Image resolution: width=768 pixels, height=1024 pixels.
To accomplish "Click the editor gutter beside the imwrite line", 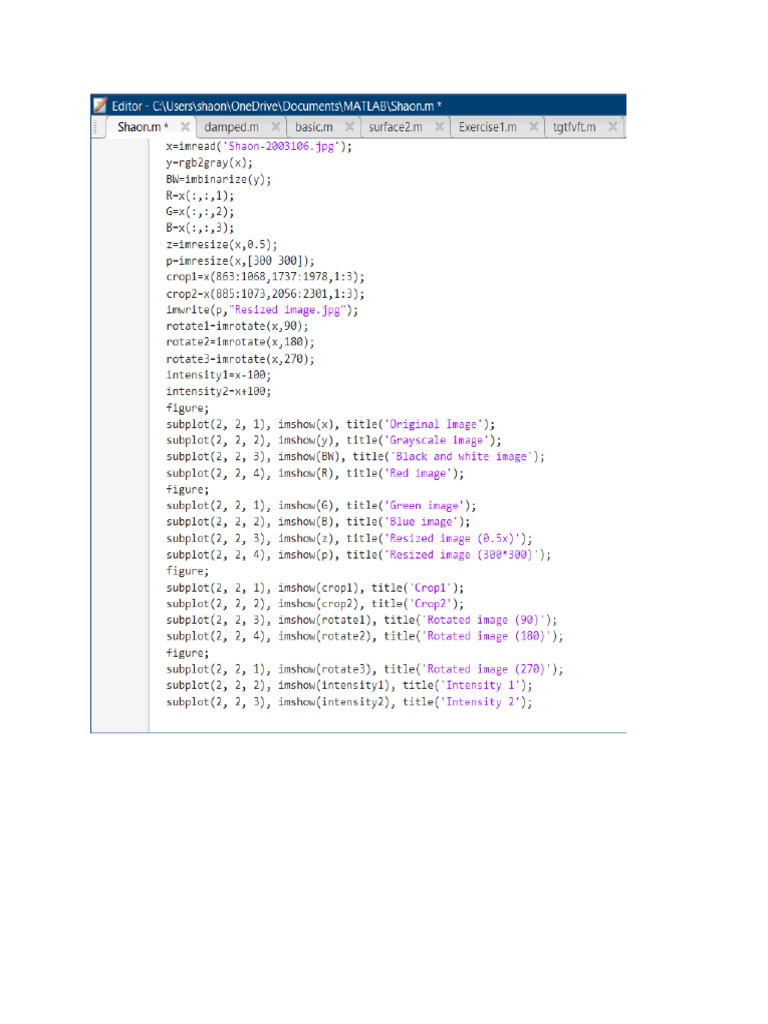I will tap(120, 310).
